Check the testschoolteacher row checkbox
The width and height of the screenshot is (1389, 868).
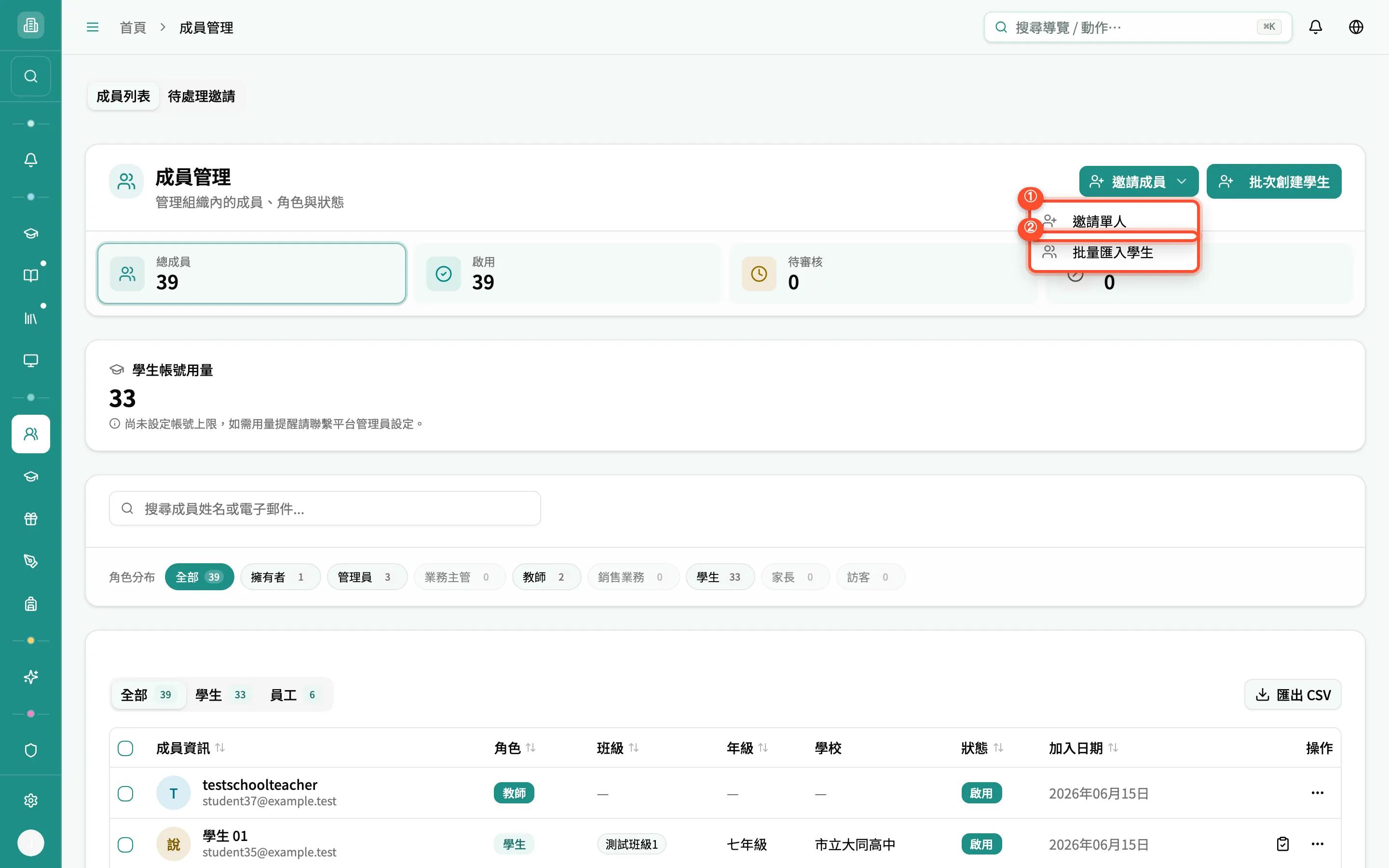(x=125, y=793)
